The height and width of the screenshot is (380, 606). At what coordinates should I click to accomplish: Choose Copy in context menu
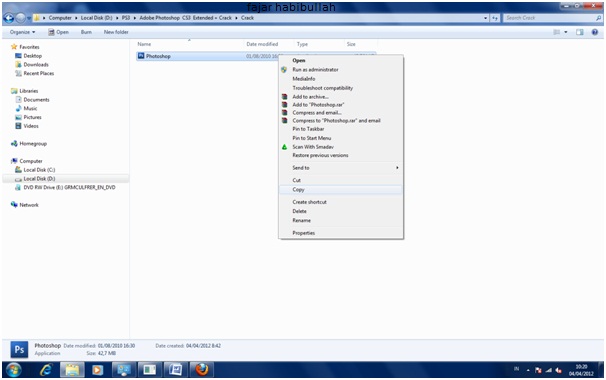point(340,189)
